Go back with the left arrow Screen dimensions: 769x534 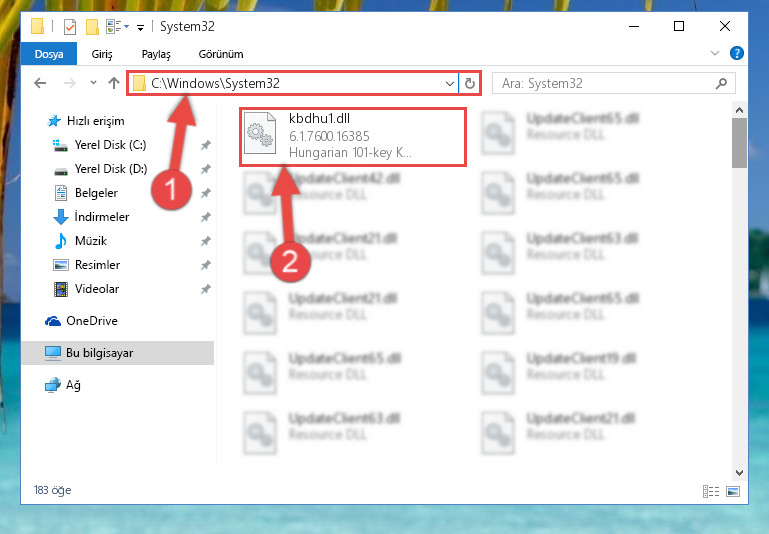[40, 83]
